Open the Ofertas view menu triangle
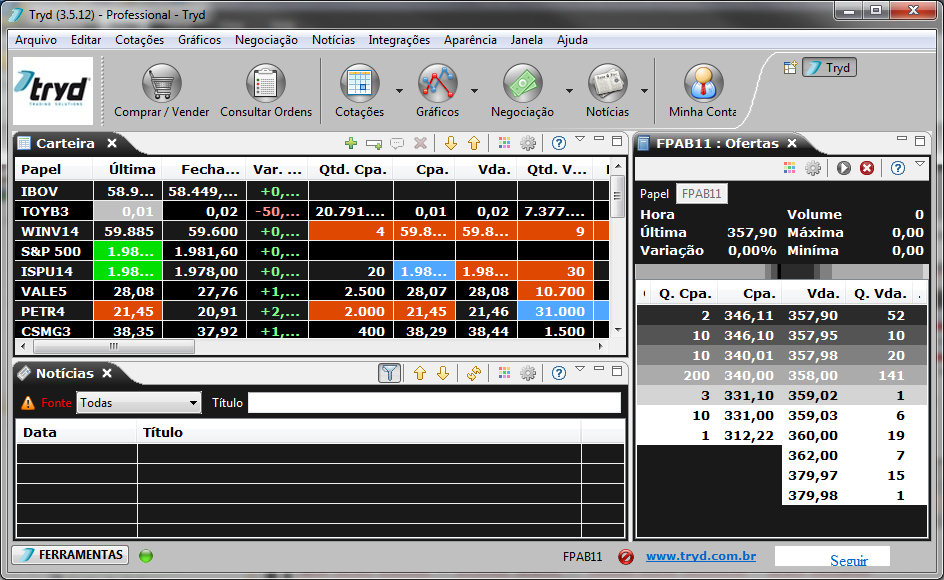Image resolution: width=944 pixels, height=580 pixels. (920, 164)
